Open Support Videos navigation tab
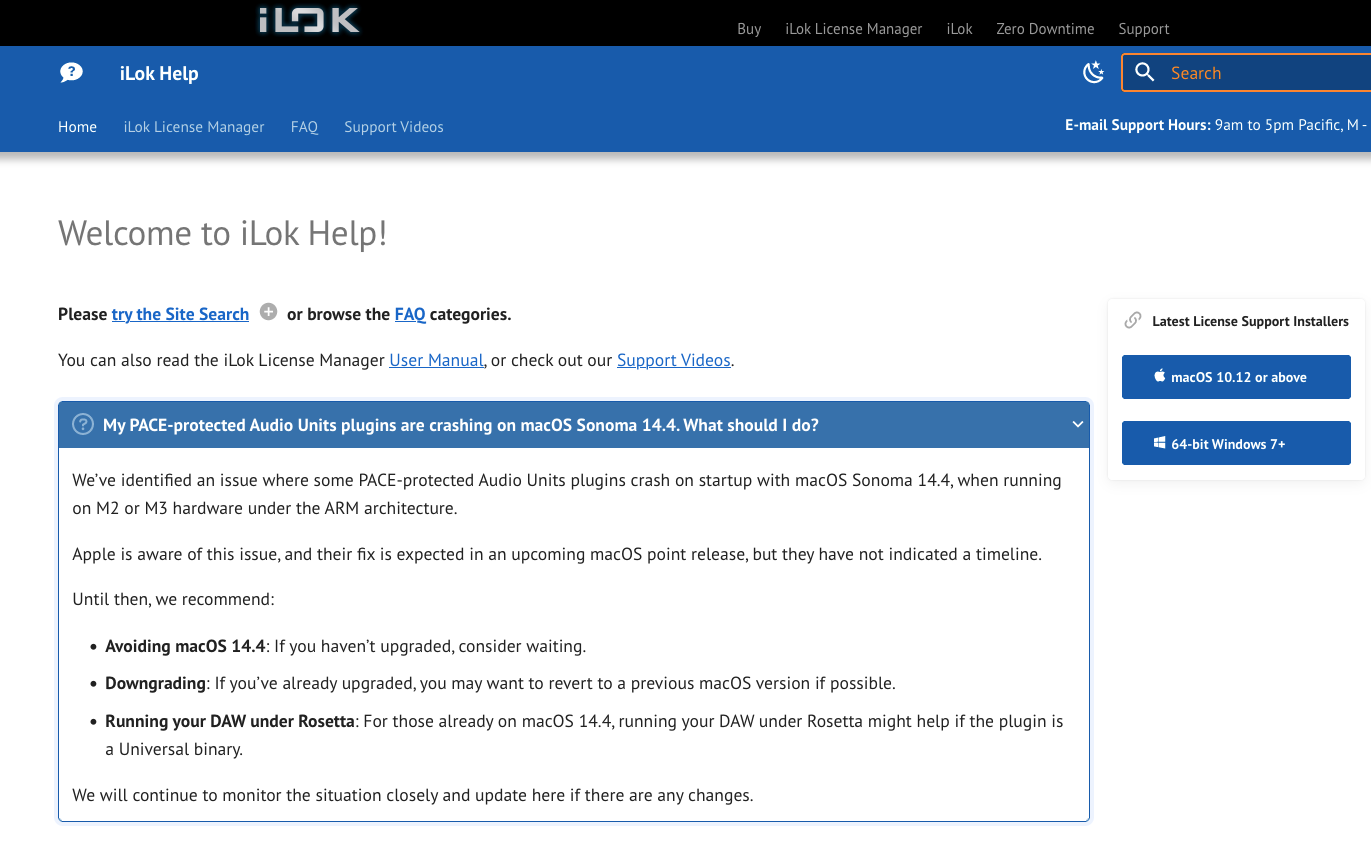 tap(394, 127)
